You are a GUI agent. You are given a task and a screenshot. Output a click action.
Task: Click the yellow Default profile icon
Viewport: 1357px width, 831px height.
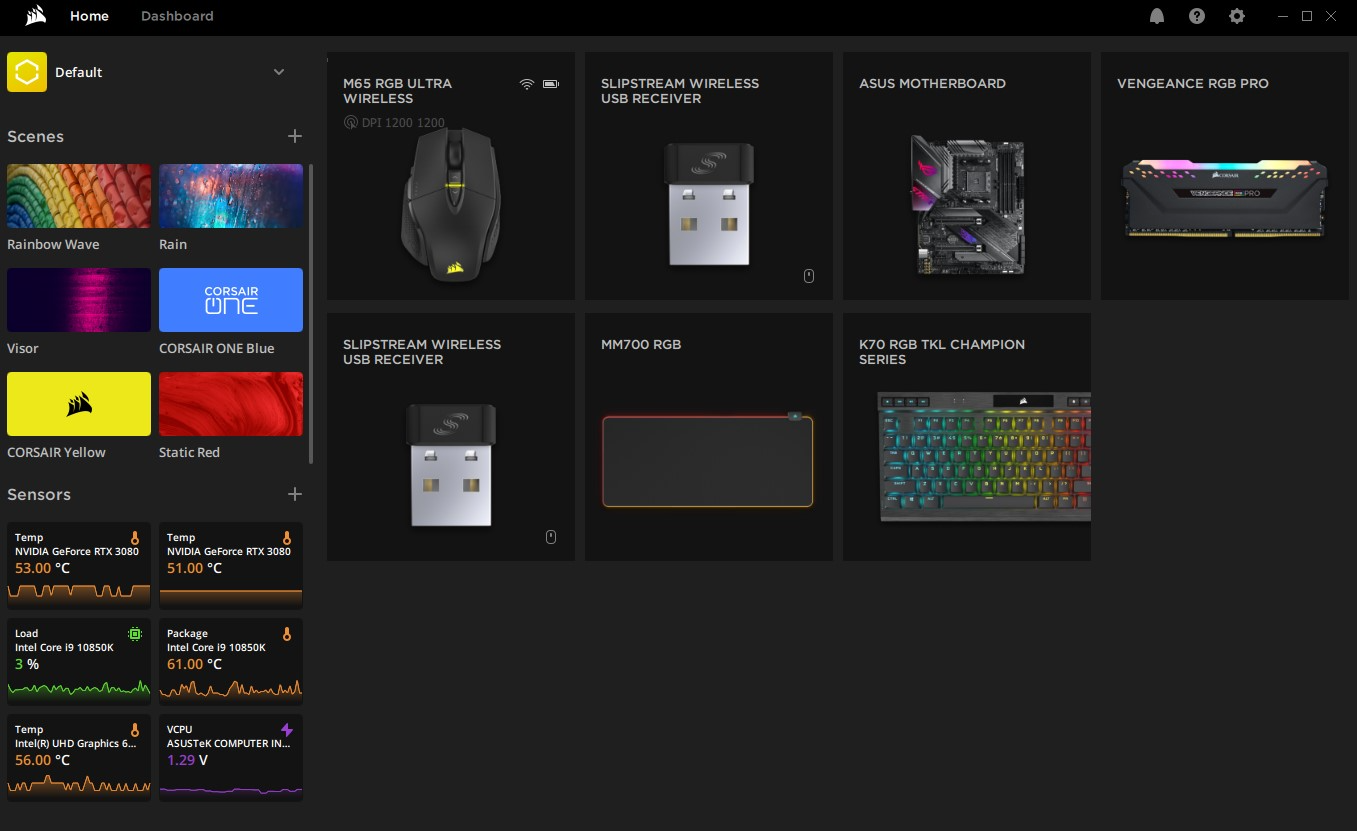click(27, 72)
